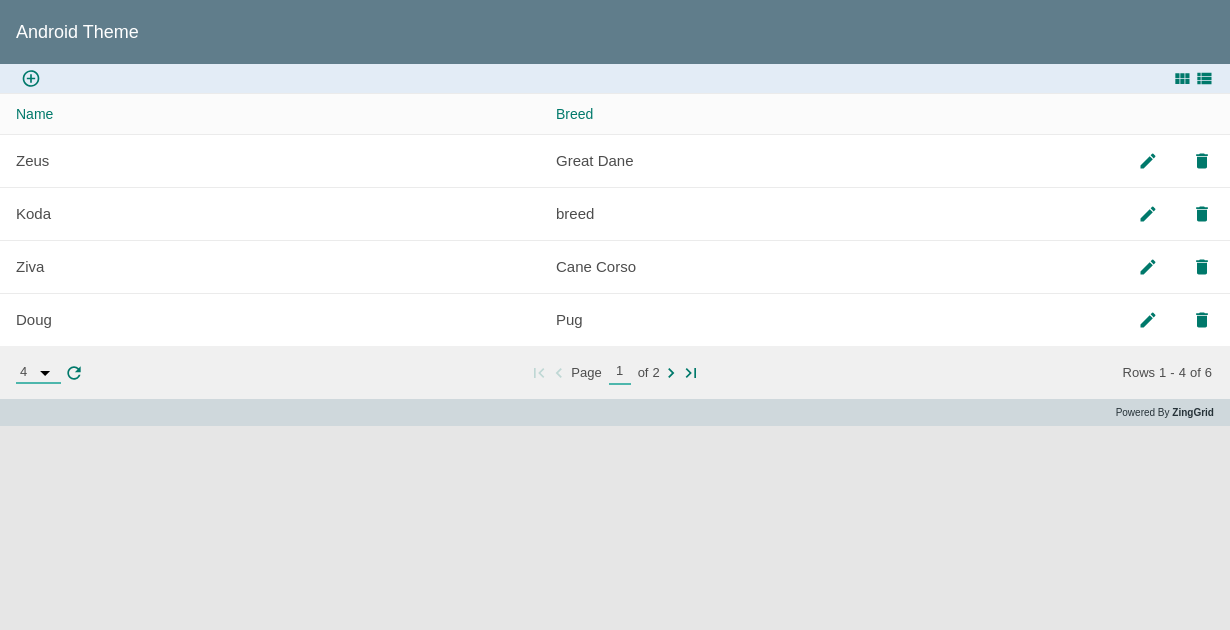Image resolution: width=1230 pixels, height=630 pixels.
Task: Delete Koda using the trash icon
Action: pyautogui.click(x=1202, y=214)
